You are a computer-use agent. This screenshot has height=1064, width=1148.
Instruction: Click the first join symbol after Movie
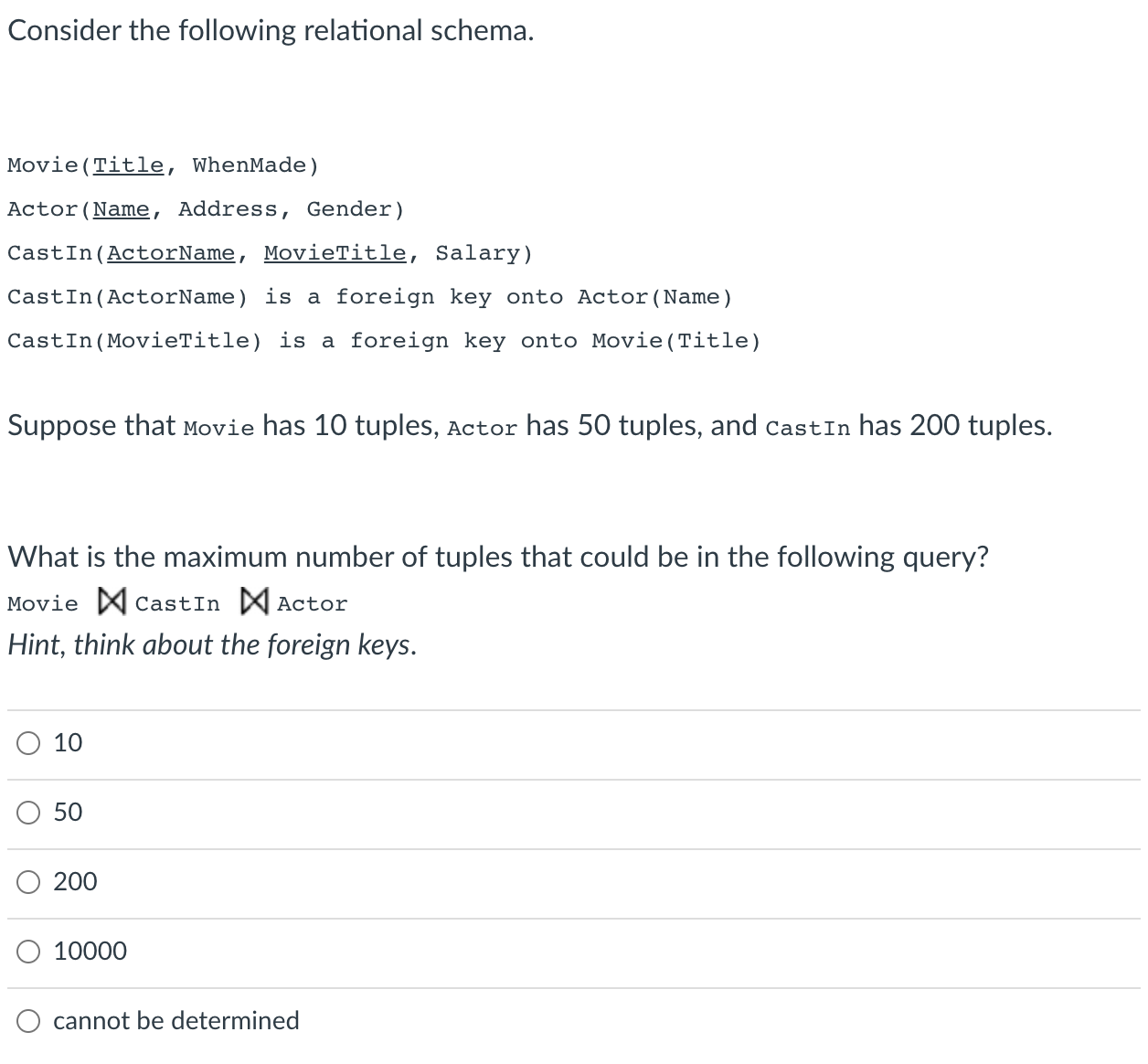(111, 602)
